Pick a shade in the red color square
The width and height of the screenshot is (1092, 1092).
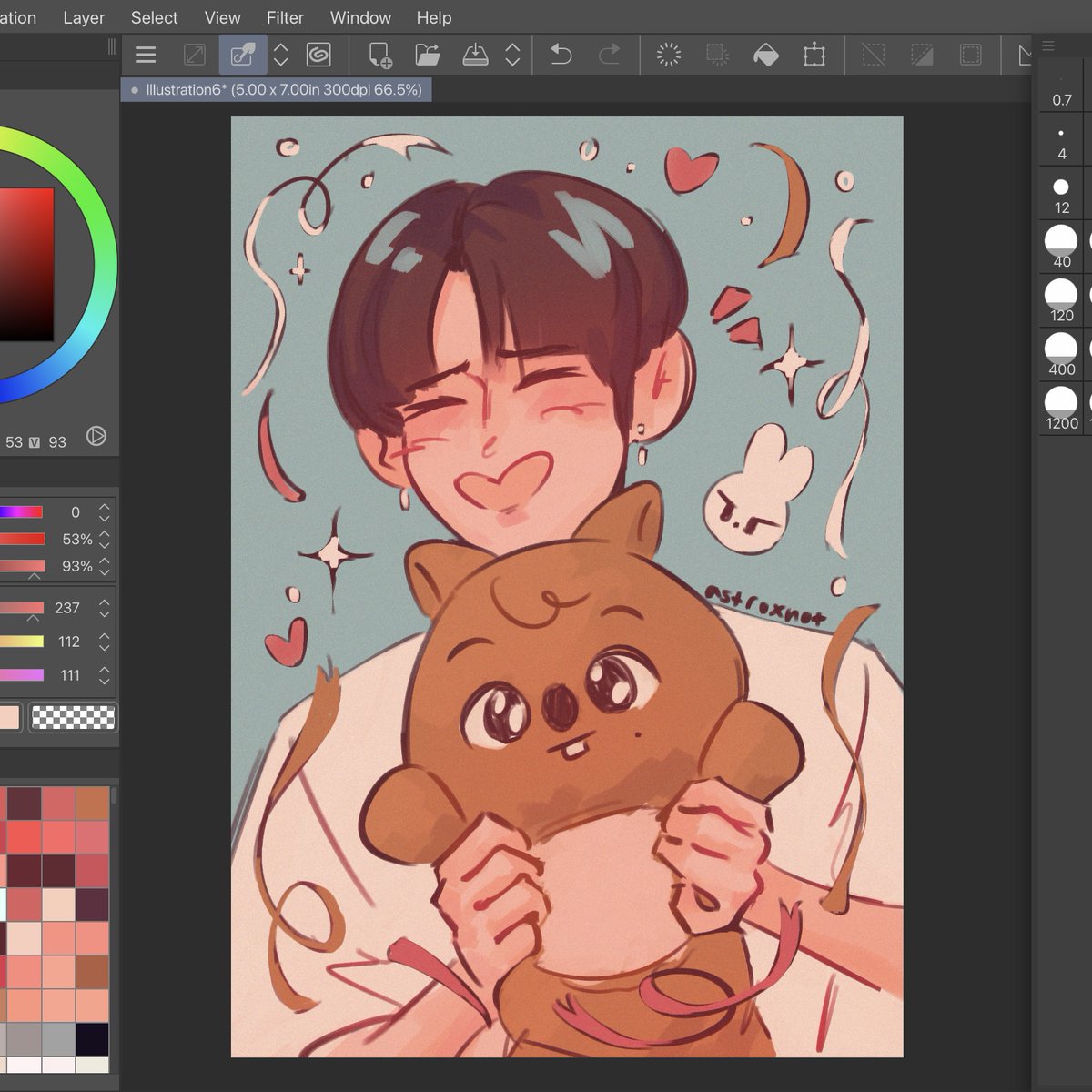click(x=25, y=264)
